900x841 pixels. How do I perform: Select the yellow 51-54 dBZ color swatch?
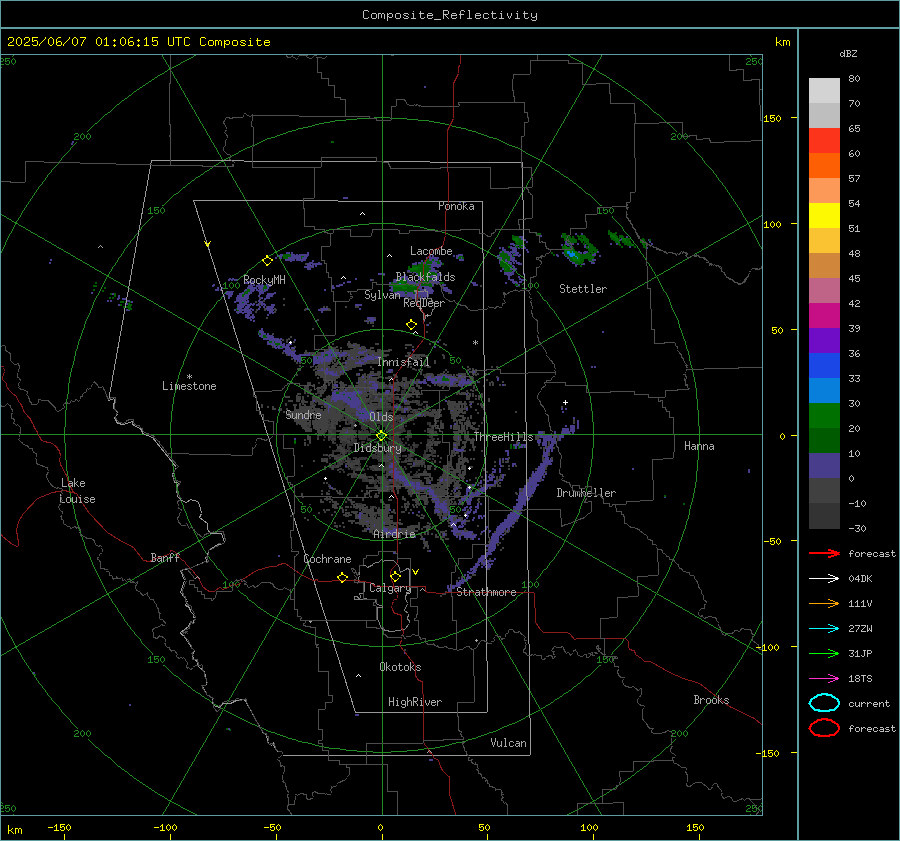click(824, 215)
